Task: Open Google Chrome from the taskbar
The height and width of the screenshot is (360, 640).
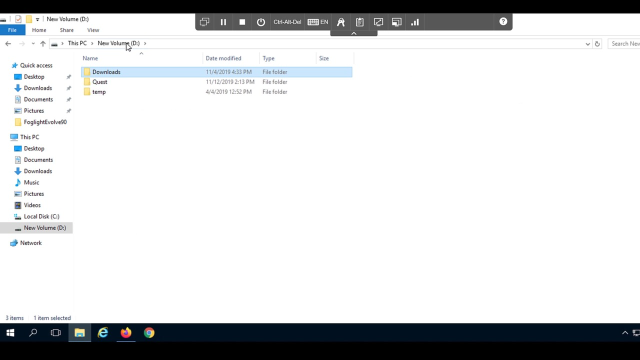Action: click(x=149, y=333)
